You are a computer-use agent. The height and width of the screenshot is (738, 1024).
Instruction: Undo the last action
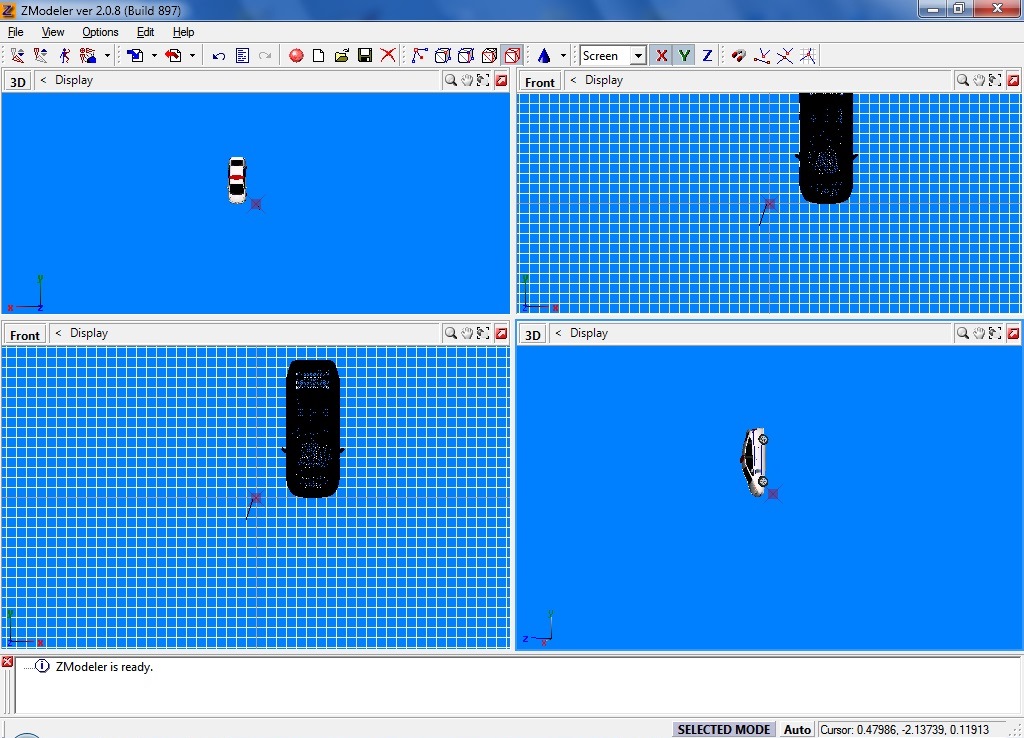coord(219,56)
